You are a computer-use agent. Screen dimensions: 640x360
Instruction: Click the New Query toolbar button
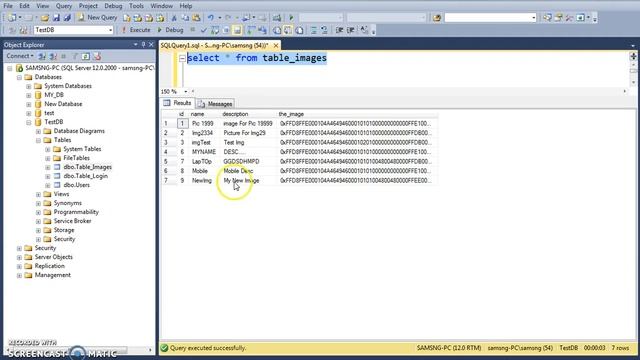click(x=97, y=18)
